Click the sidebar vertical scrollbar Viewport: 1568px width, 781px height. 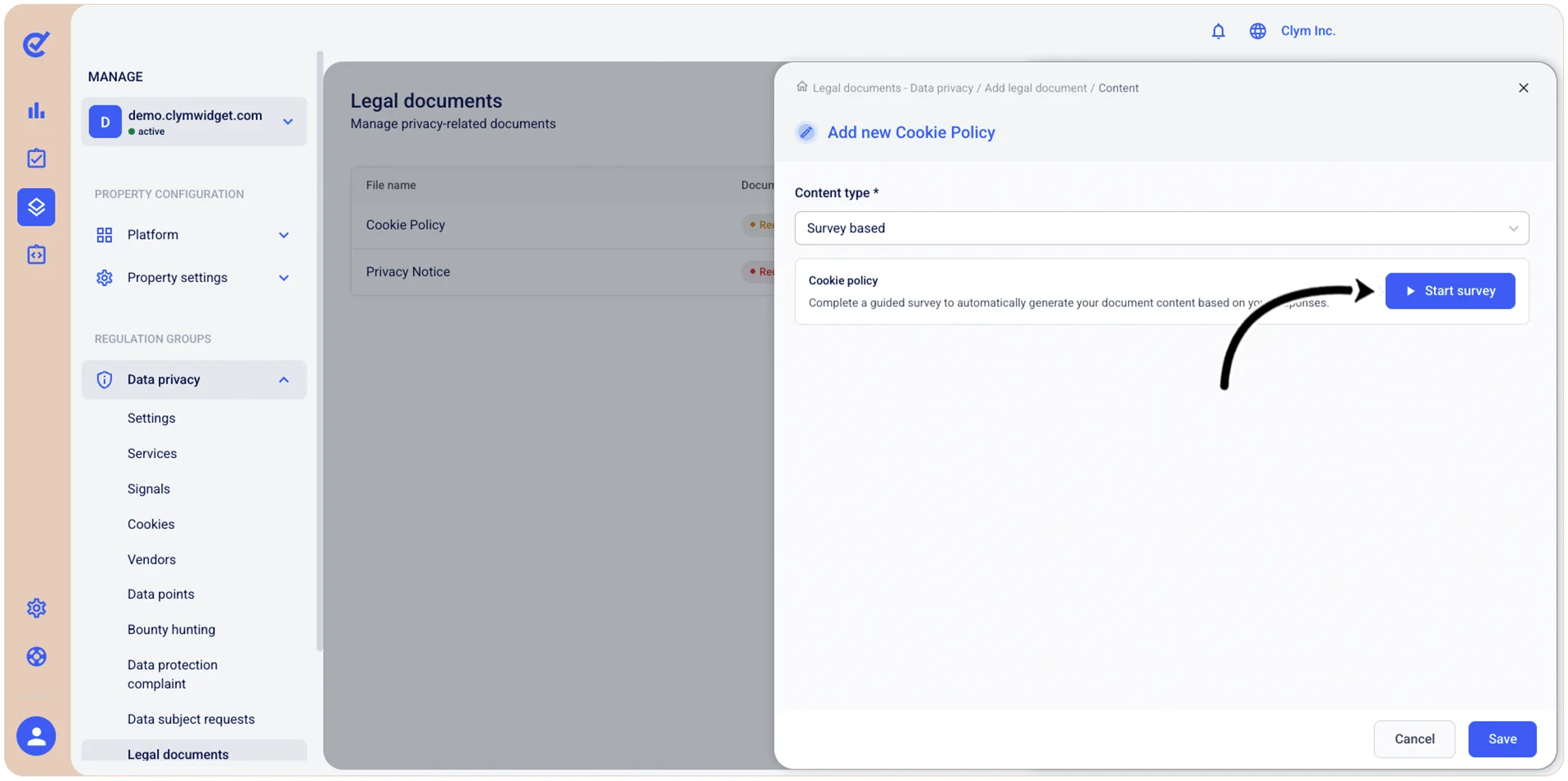click(320, 352)
